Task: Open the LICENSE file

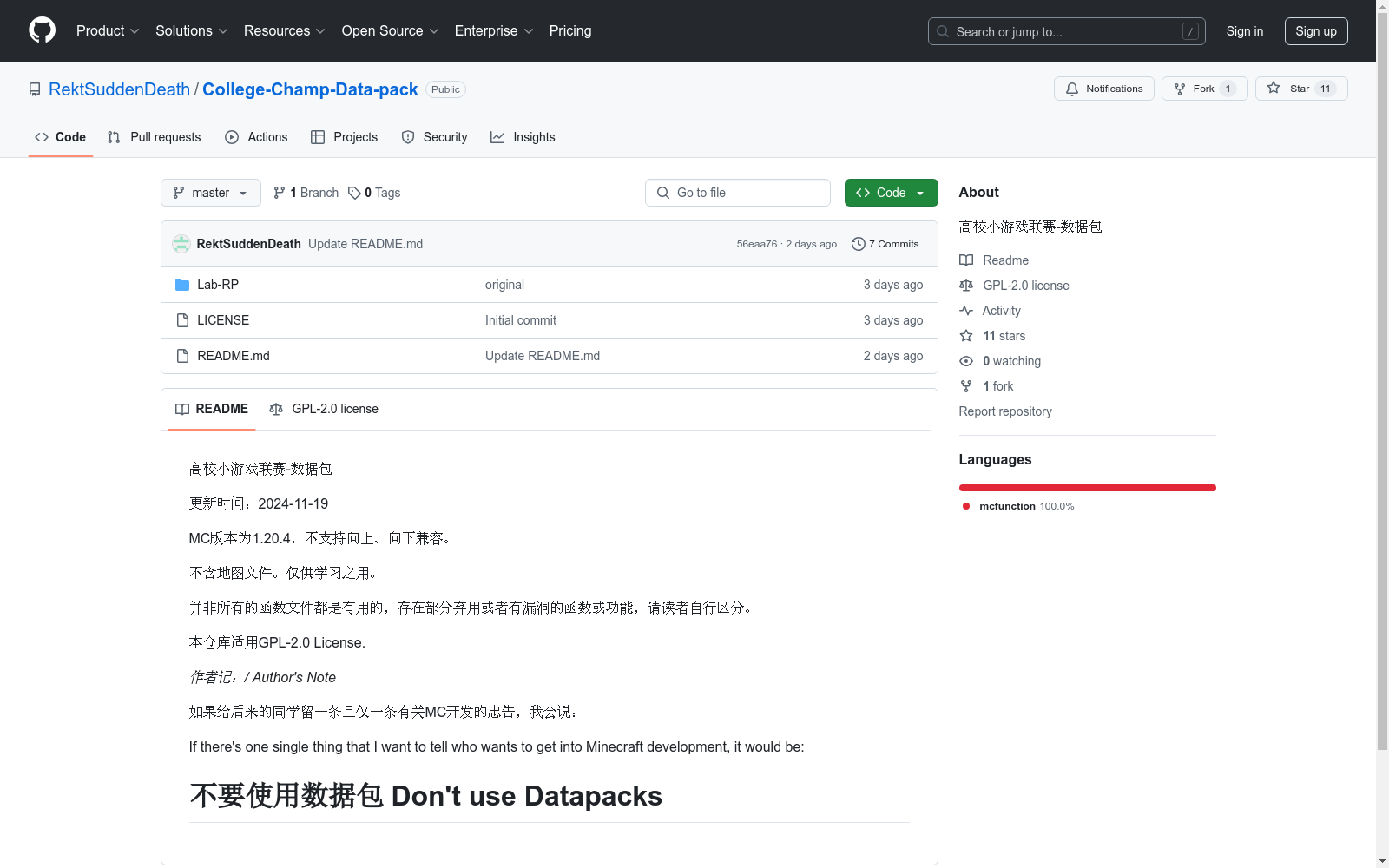Action: pyautogui.click(x=223, y=320)
